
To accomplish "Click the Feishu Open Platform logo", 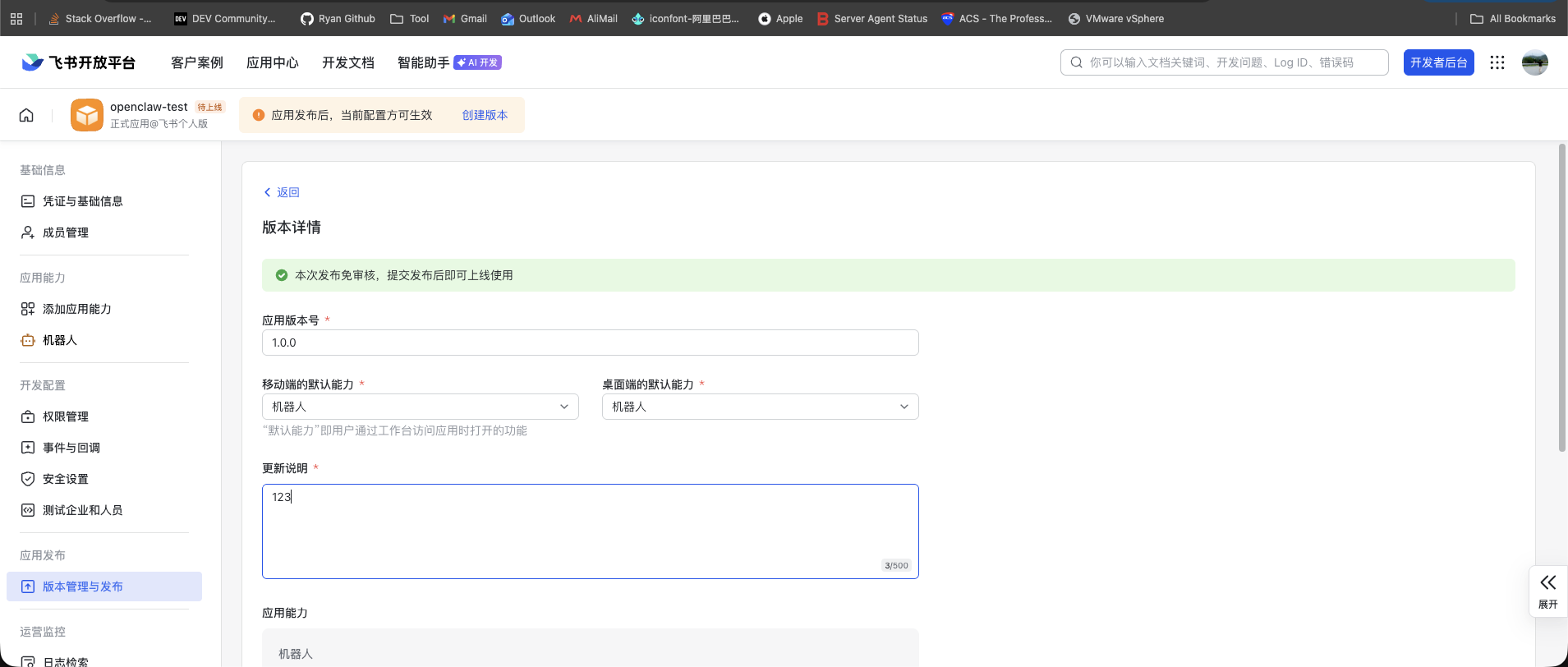I will pos(78,62).
